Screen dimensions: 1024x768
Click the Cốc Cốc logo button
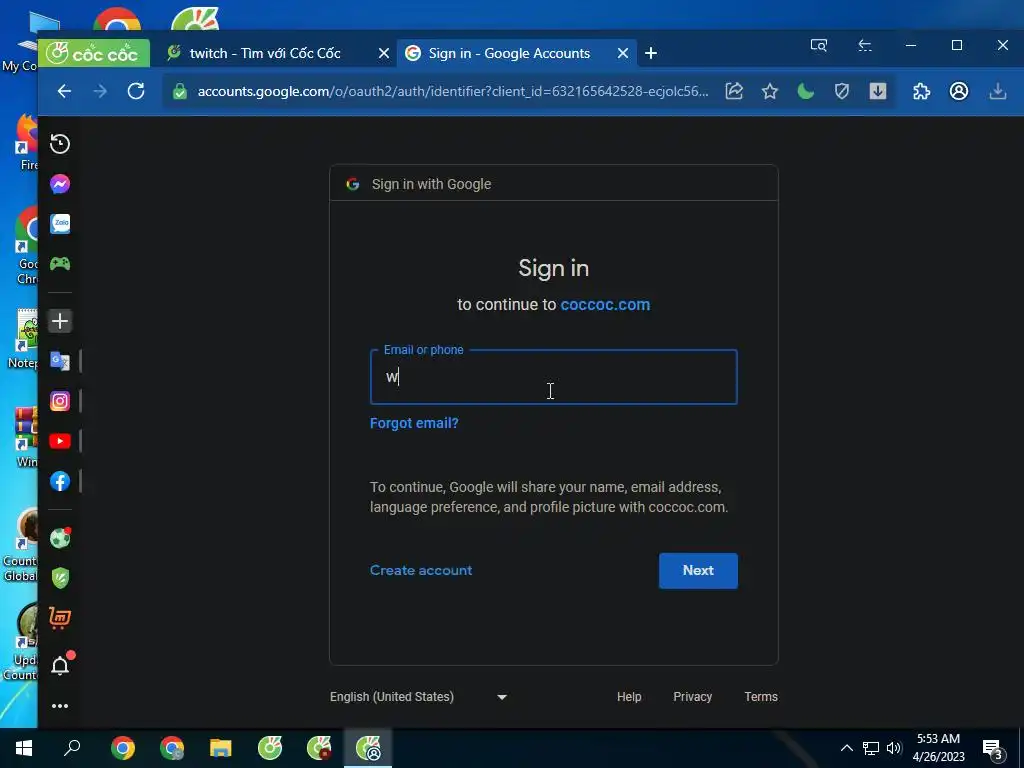tap(94, 54)
